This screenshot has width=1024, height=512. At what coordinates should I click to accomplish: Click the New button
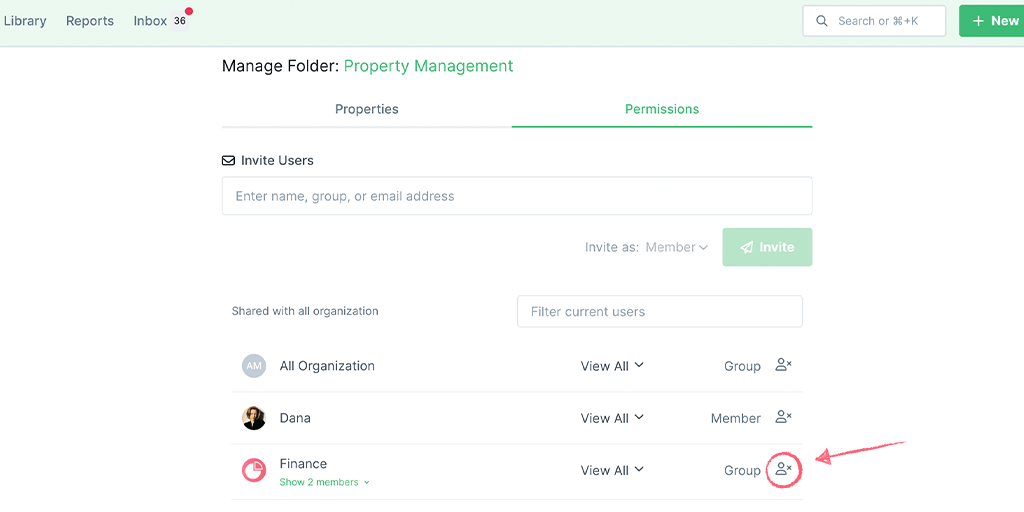(993, 21)
